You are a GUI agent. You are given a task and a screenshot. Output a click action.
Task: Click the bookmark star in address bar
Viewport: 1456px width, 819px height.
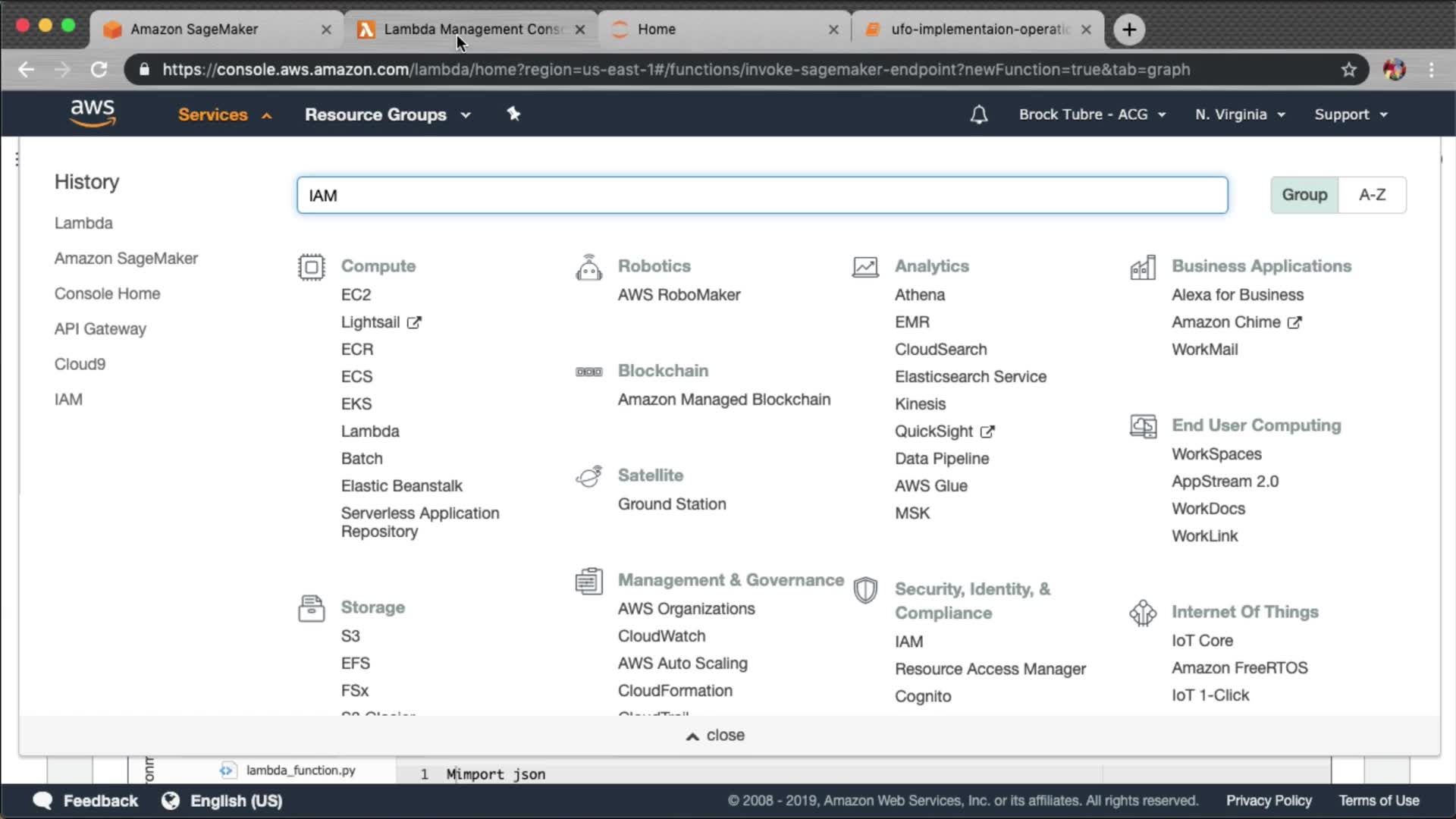click(1348, 70)
